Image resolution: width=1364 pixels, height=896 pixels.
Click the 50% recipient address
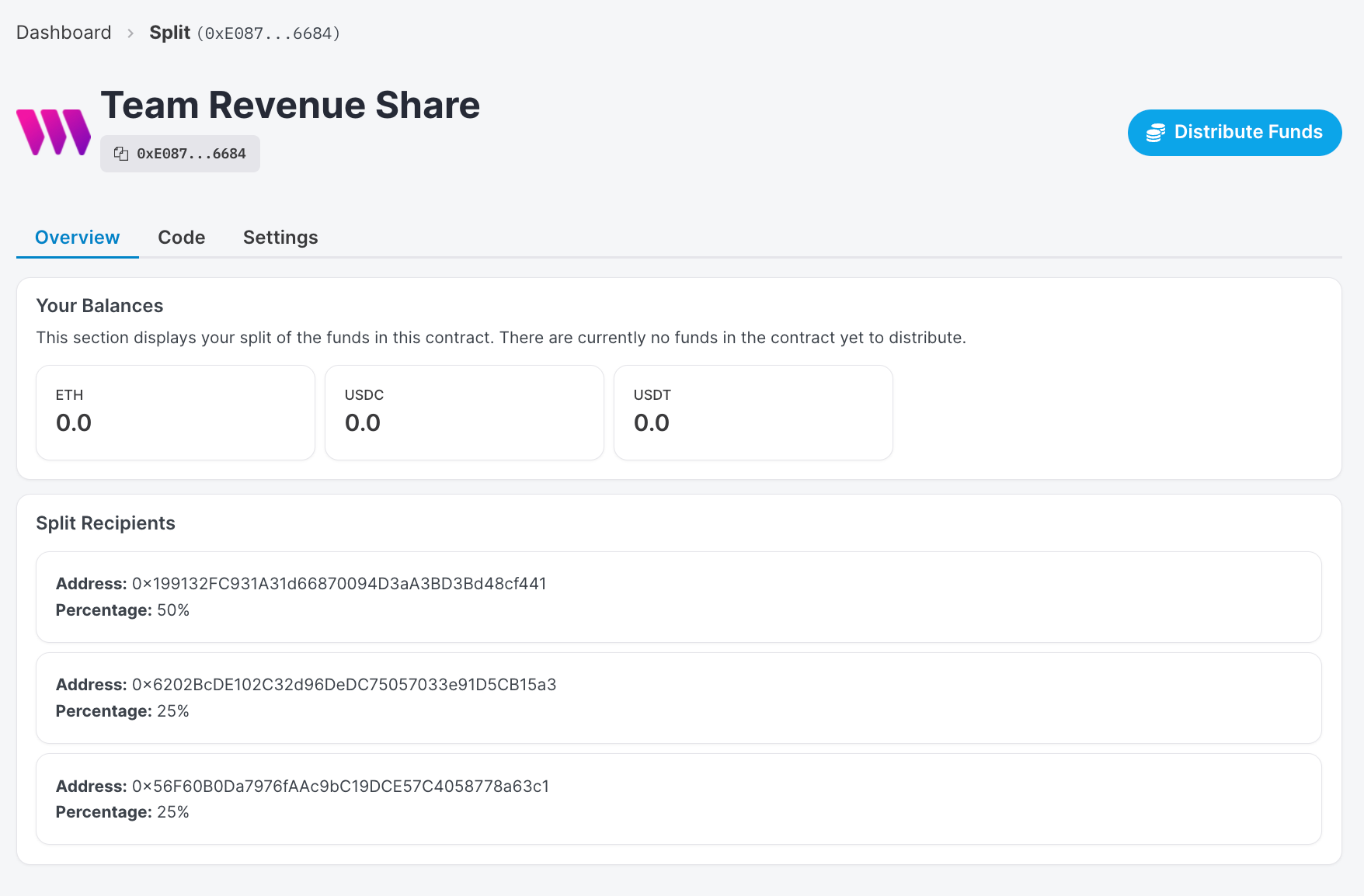pyautogui.click(x=339, y=584)
